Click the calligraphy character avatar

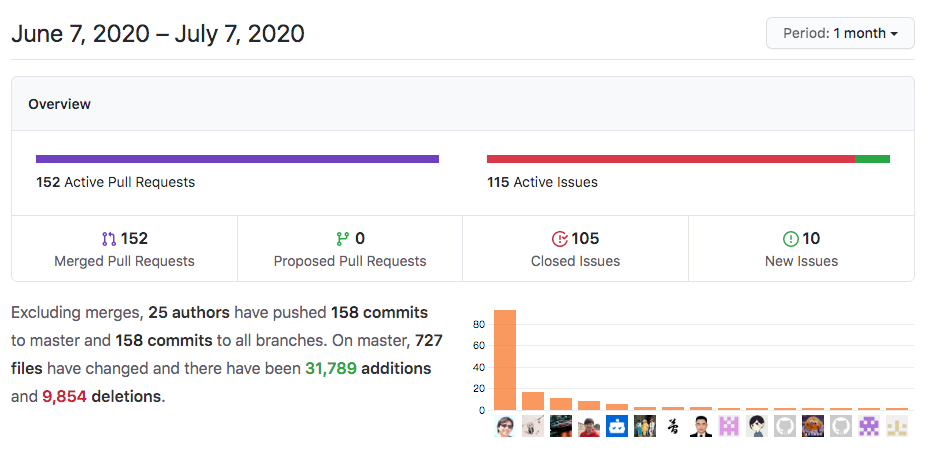click(673, 427)
